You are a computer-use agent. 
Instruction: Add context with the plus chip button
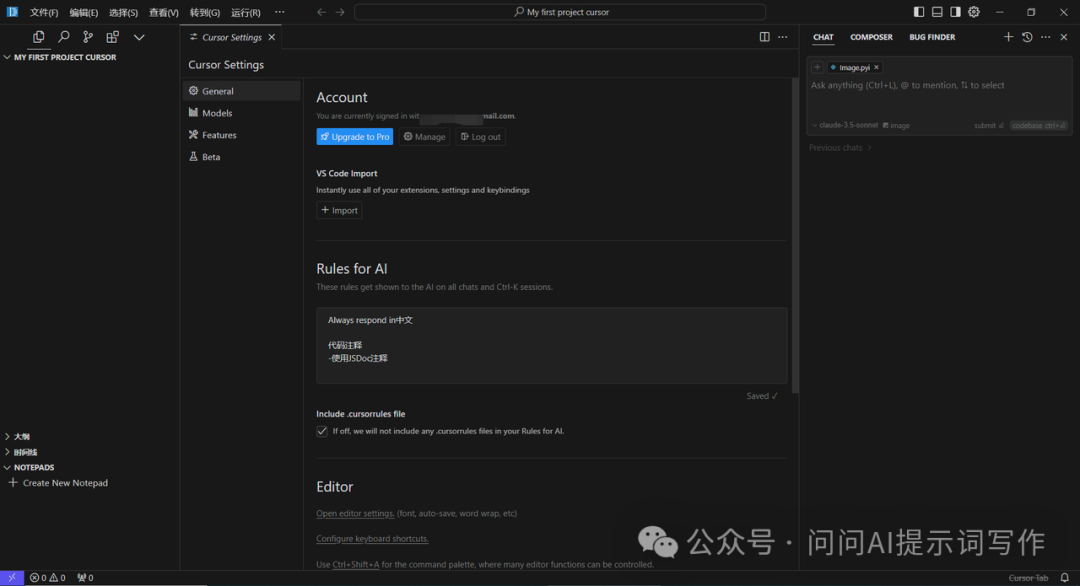tap(817, 67)
